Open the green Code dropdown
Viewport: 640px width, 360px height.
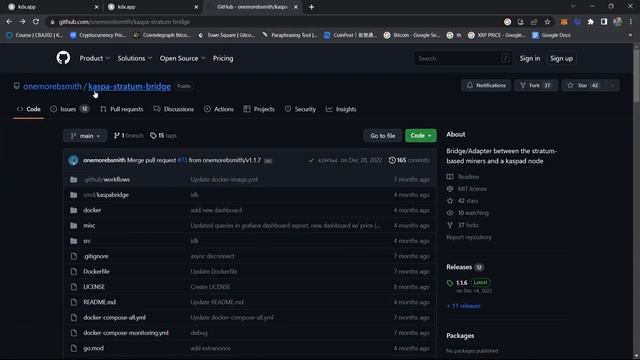click(421, 136)
